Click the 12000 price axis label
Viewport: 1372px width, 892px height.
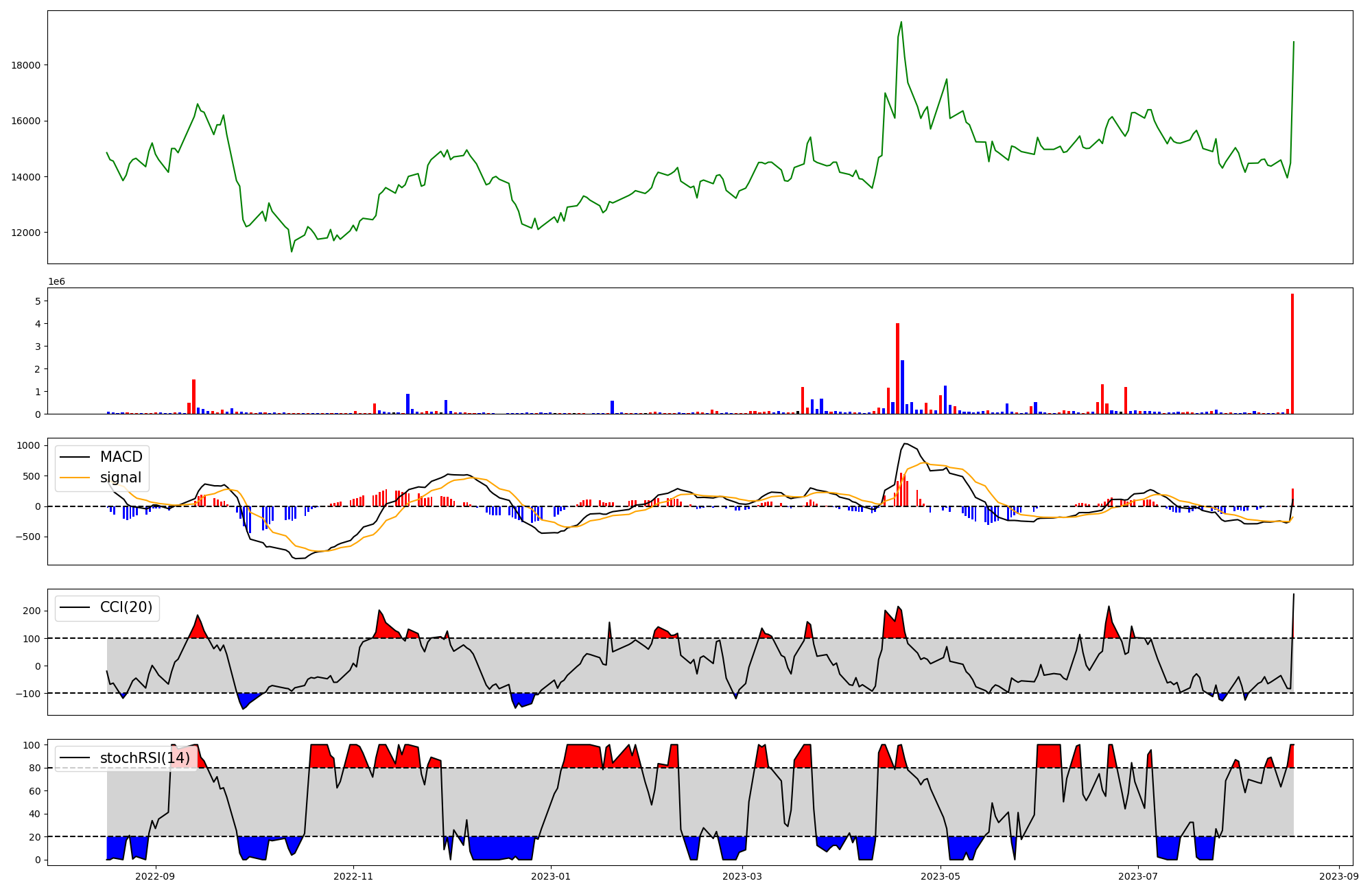point(25,233)
